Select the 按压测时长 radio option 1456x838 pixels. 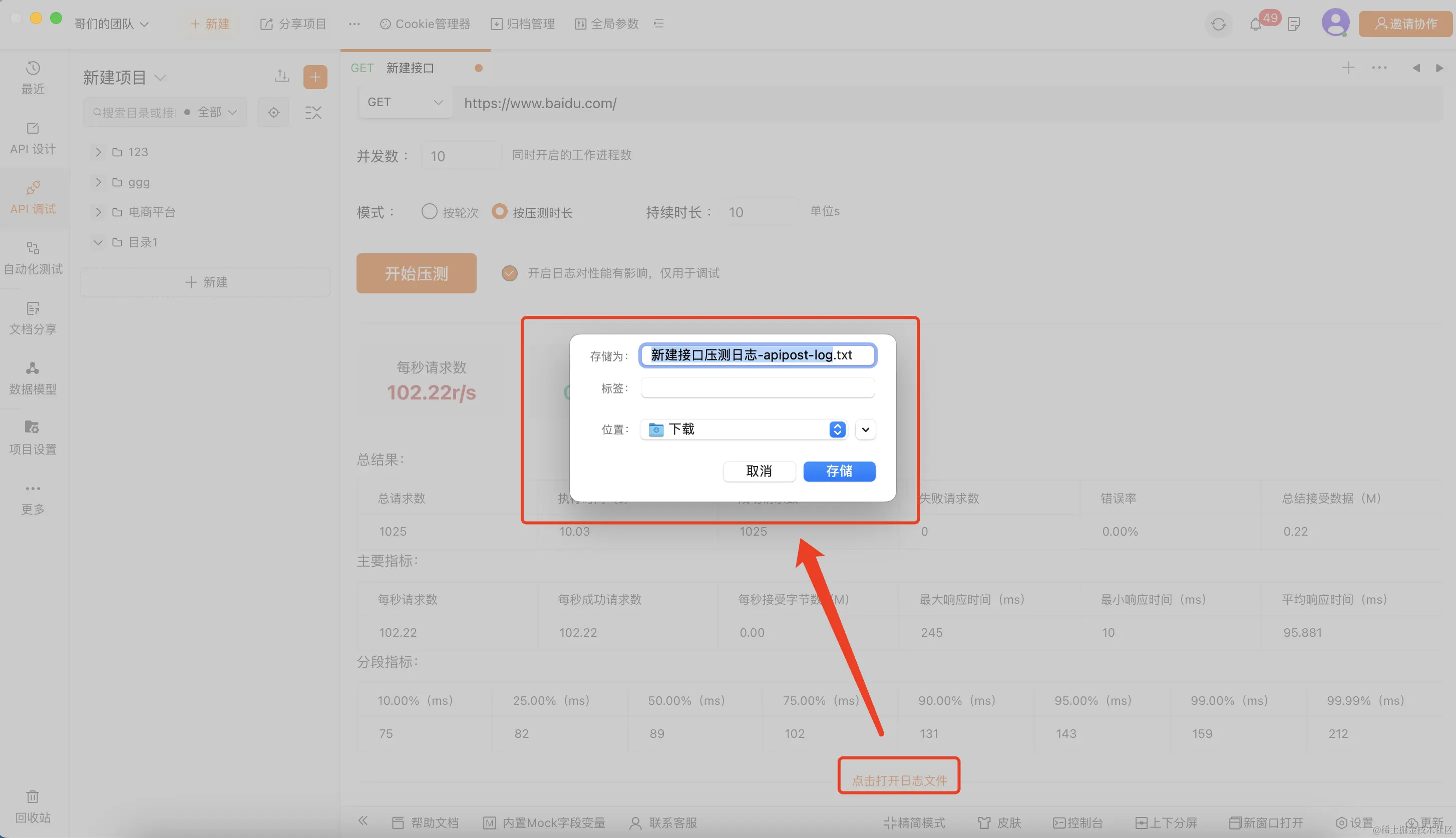(500, 211)
